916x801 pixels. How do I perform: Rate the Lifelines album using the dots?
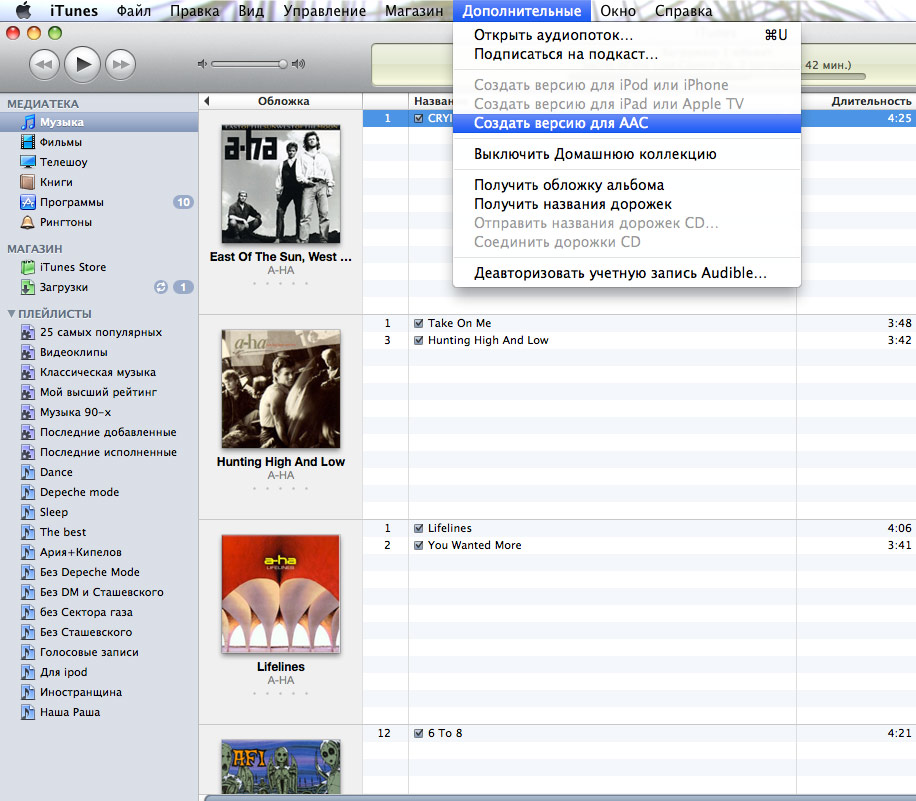tap(280, 693)
